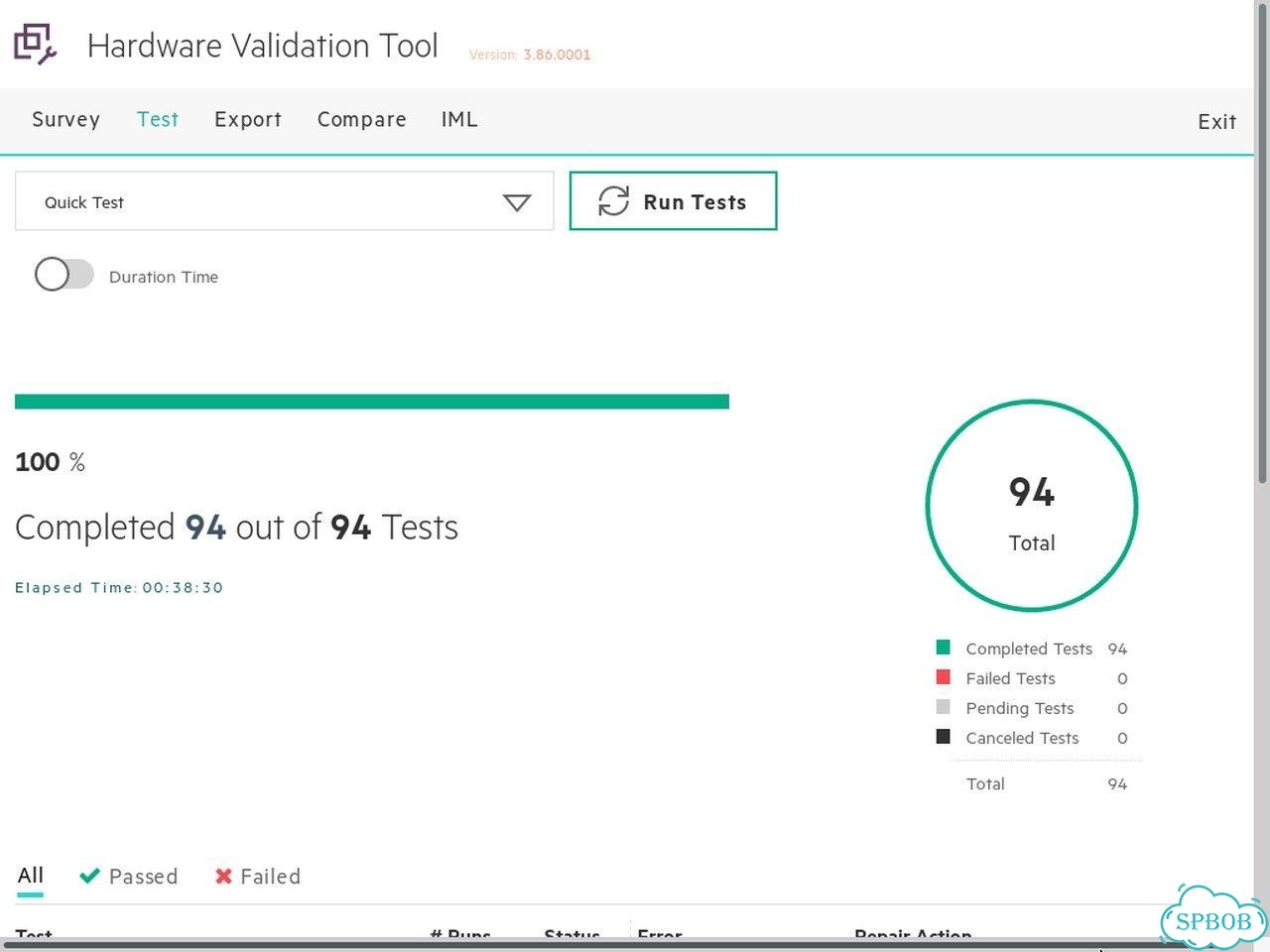
Task: Click the green test progress bar
Action: point(372,402)
